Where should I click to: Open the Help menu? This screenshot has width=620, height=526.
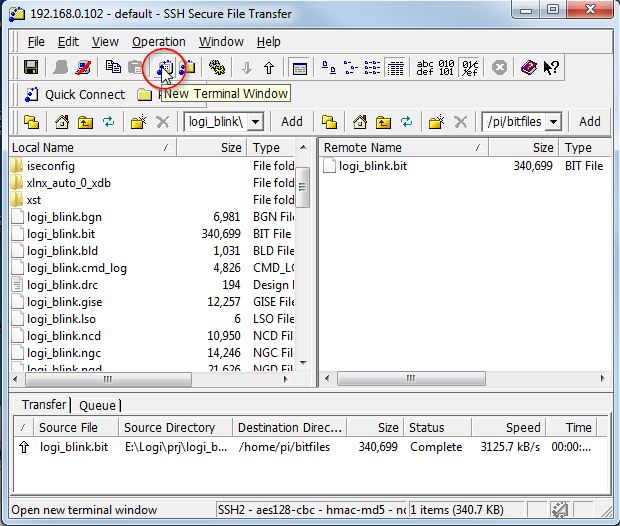268,42
